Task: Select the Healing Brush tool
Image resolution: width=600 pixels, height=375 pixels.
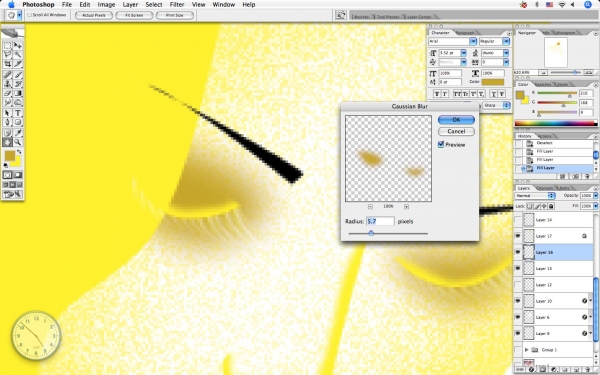Action: pos(7,75)
